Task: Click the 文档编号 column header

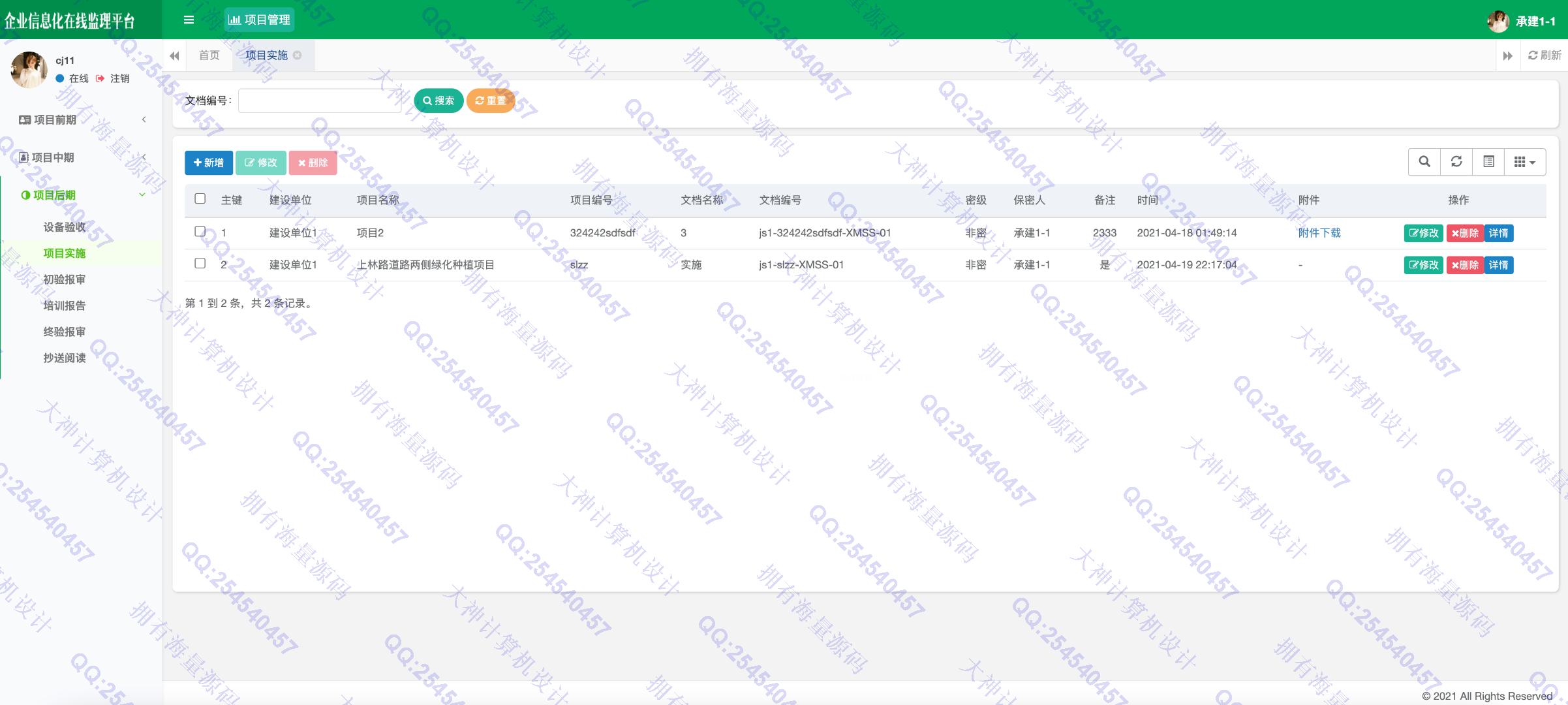Action: click(780, 200)
